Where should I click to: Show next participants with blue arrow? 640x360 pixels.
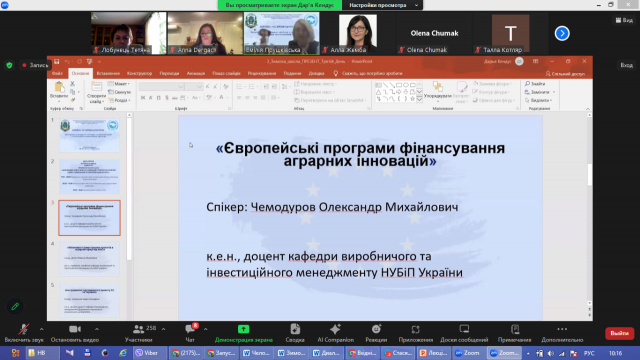pos(562,33)
